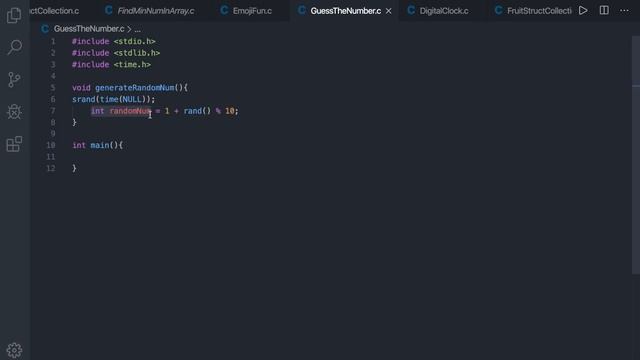Click the function name 'generateRandomNum'
The height and width of the screenshot is (360, 640).
[135, 88]
